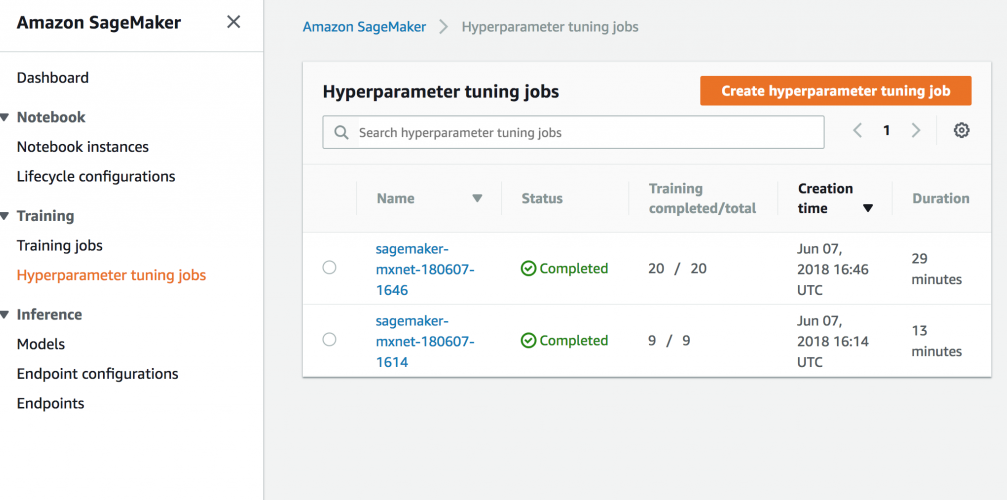The width and height of the screenshot is (1007, 500).
Task: Click breadcrumb chevron separator
Action: pyautogui.click(x=443, y=27)
